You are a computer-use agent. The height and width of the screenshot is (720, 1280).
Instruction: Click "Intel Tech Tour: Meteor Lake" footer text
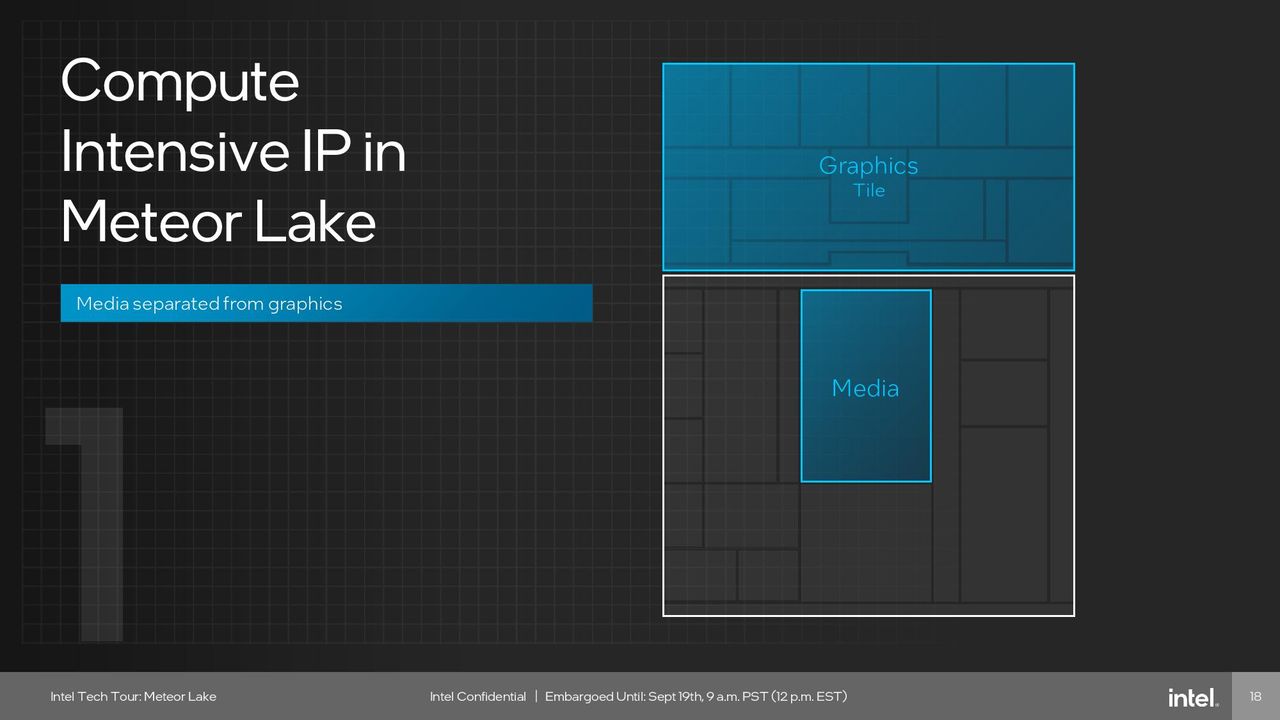133,696
